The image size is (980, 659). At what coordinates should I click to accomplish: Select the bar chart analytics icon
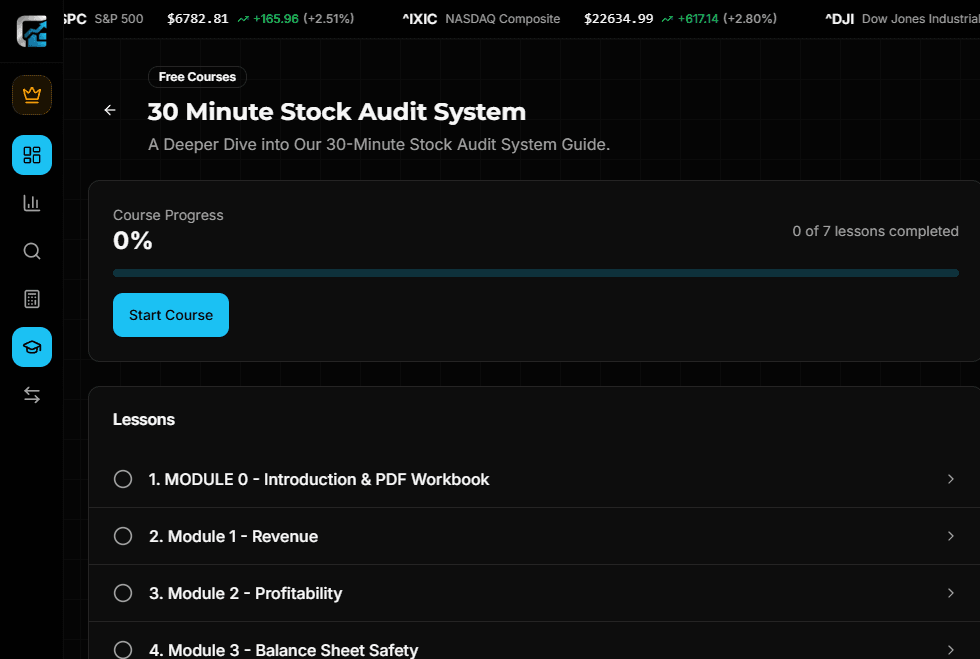pyautogui.click(x=31, y=203)
